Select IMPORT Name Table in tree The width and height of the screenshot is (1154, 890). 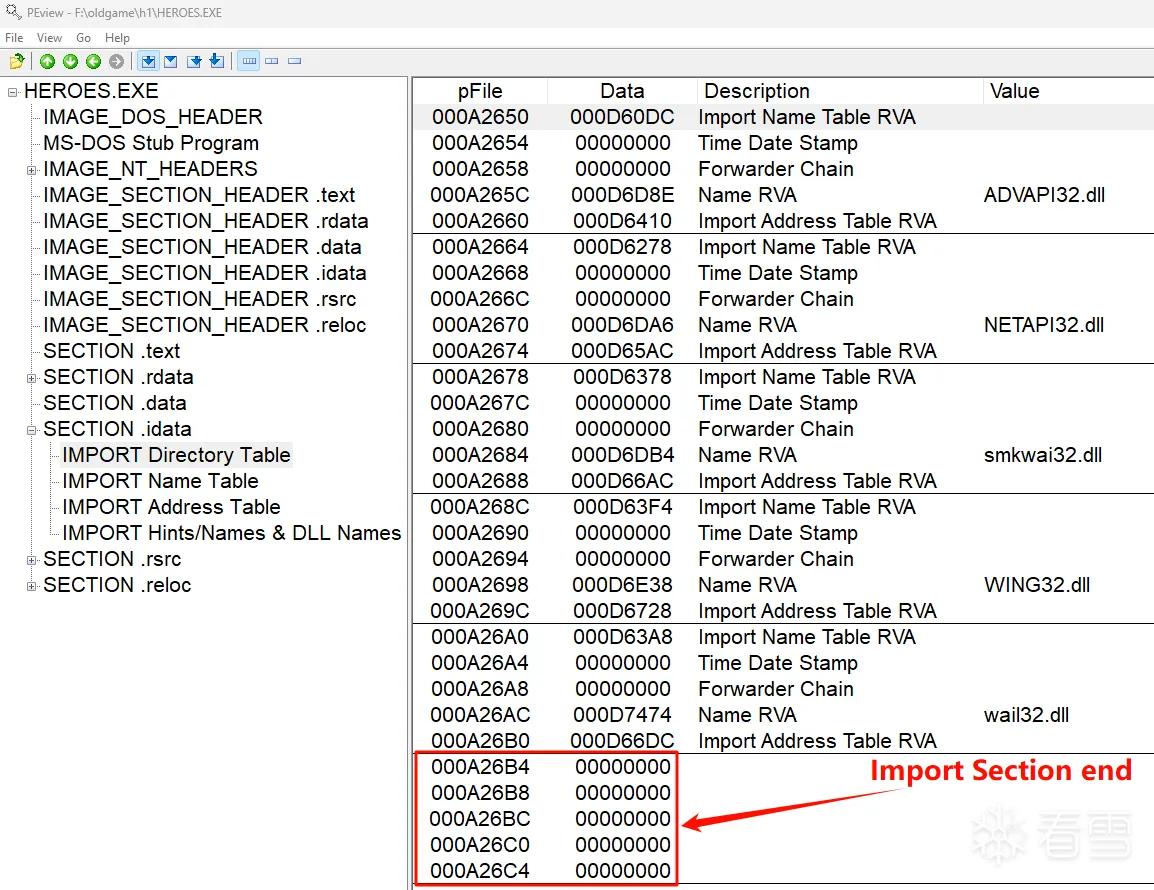pyautogui.click(x=160, y=481)
